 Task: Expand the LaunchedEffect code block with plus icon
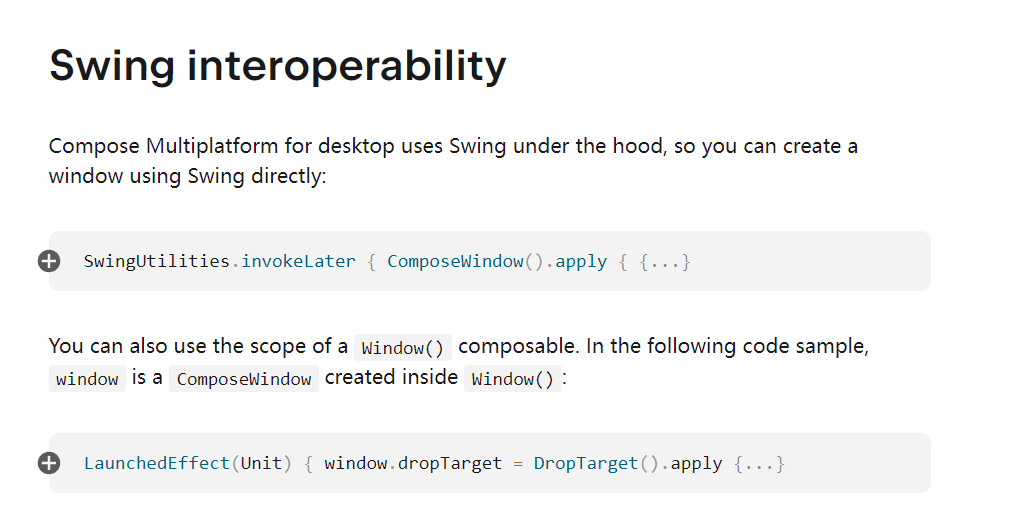click(x=49, y=463)
